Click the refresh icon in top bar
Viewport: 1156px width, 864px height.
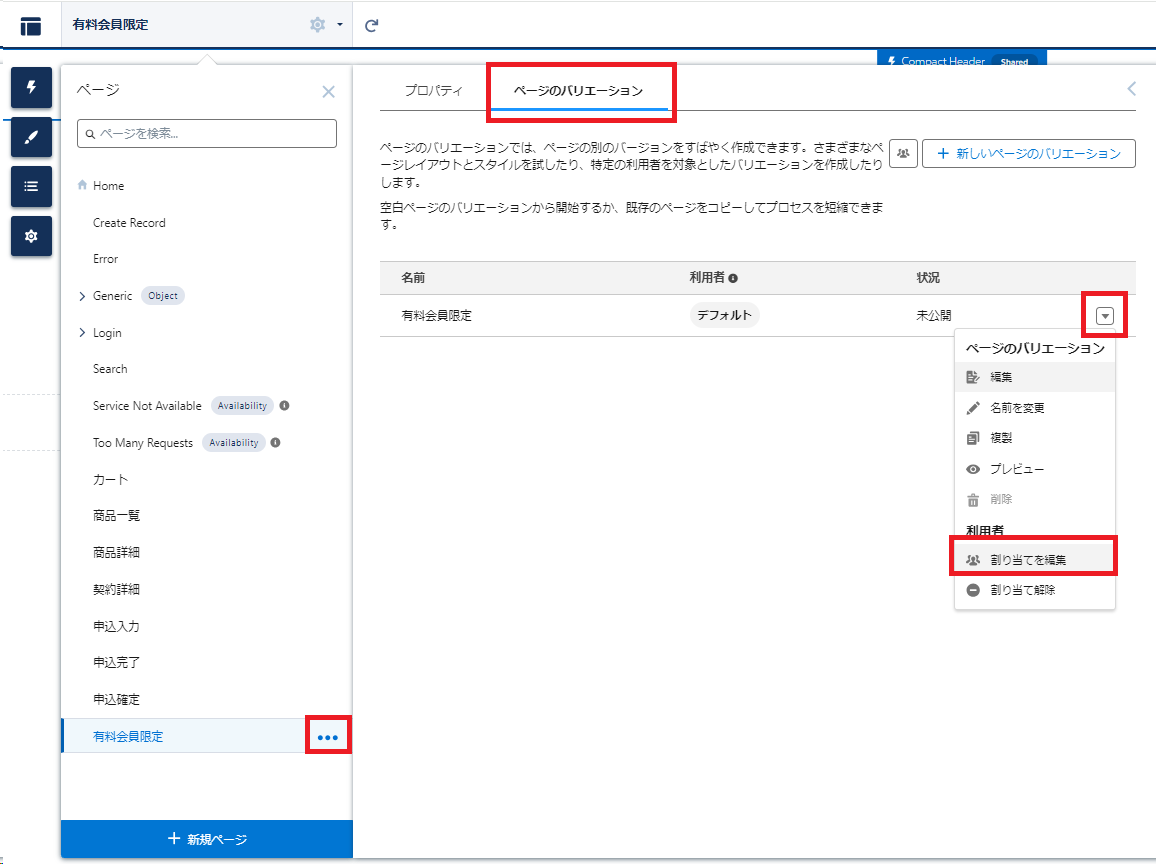[x=371, y=25]
